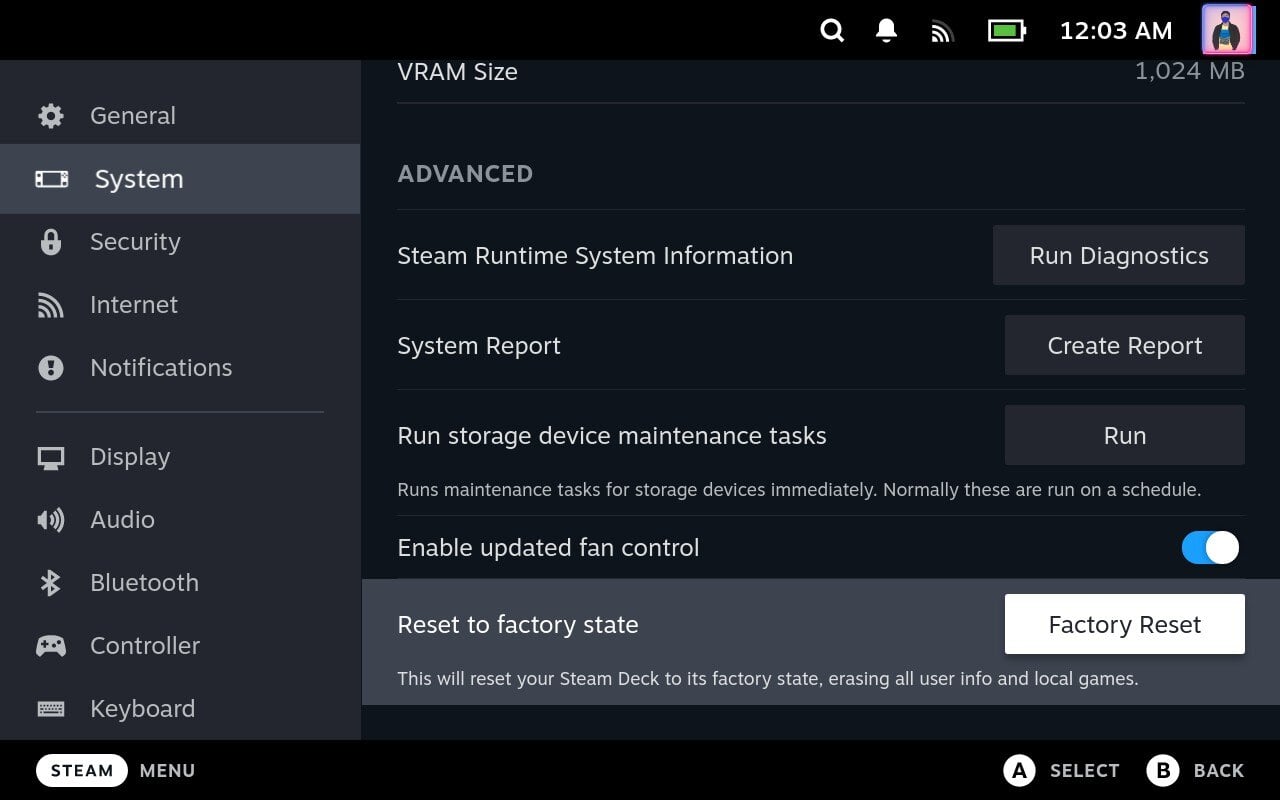Image resolution: width=1280 pixels, height=800 pixels.
Task: Open the STEAM menu pill
Action: [x=82, y=771]
